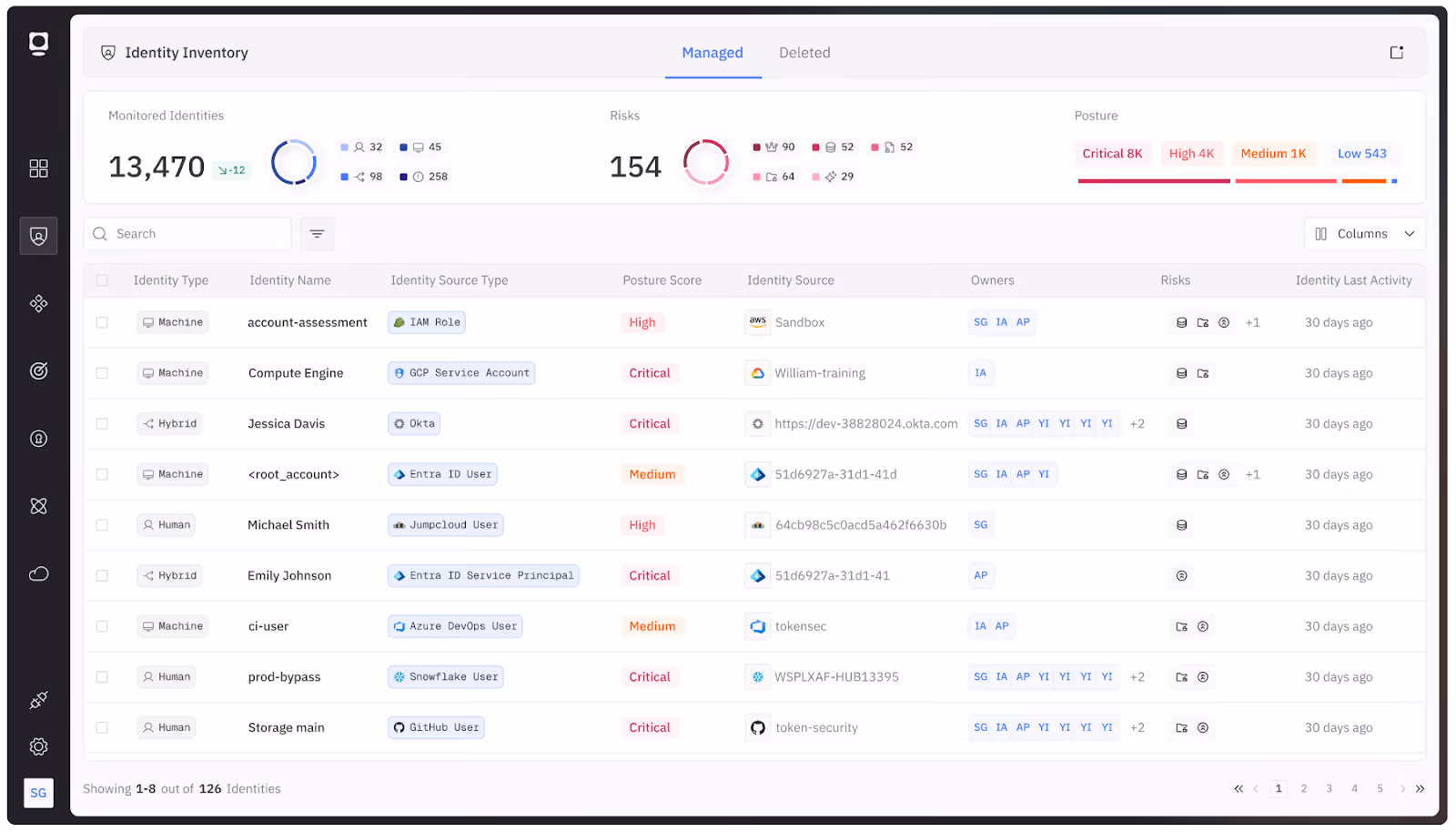Select the Managed tab

point(713,52)
